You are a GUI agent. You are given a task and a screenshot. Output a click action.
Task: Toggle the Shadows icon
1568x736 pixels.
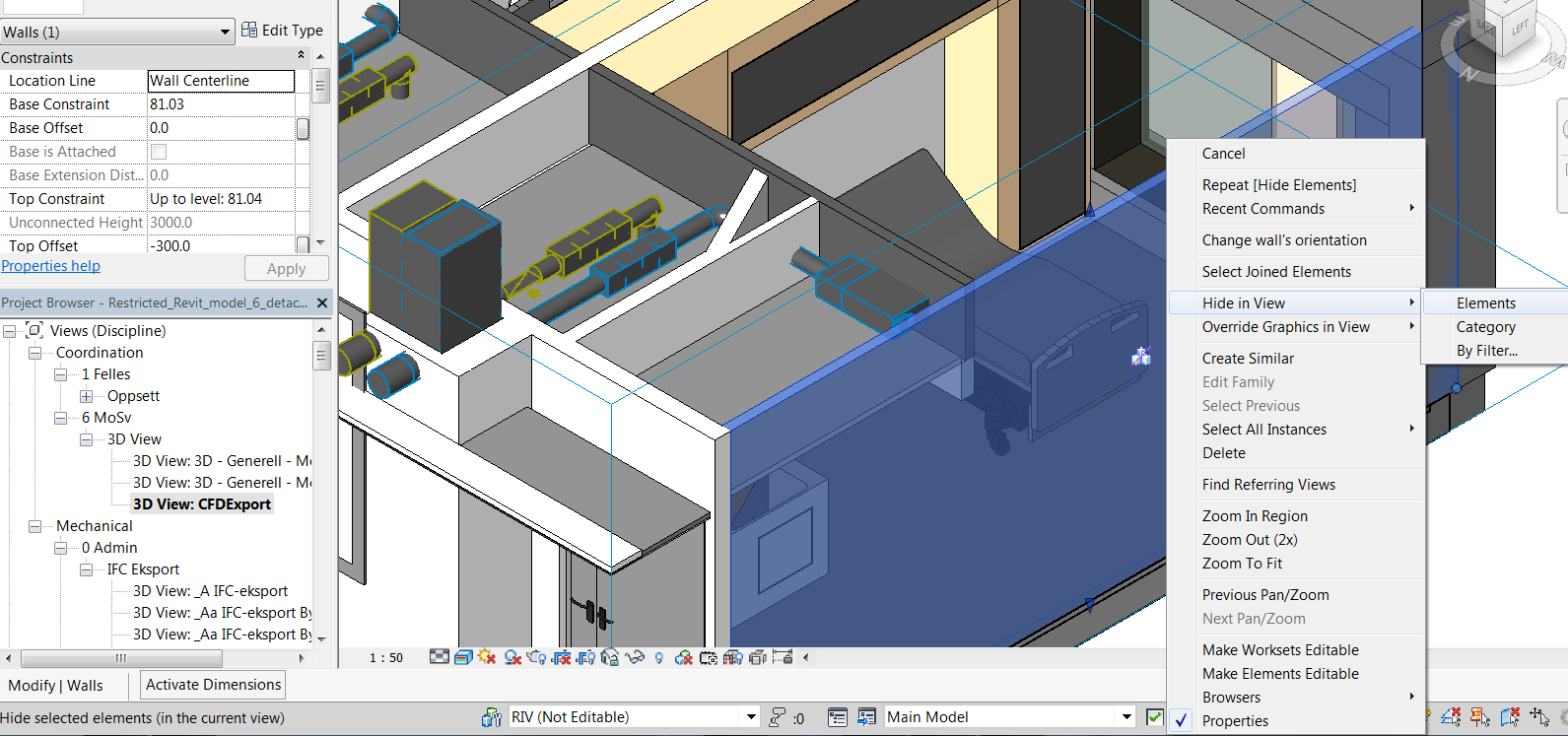[x=512, y=657]
